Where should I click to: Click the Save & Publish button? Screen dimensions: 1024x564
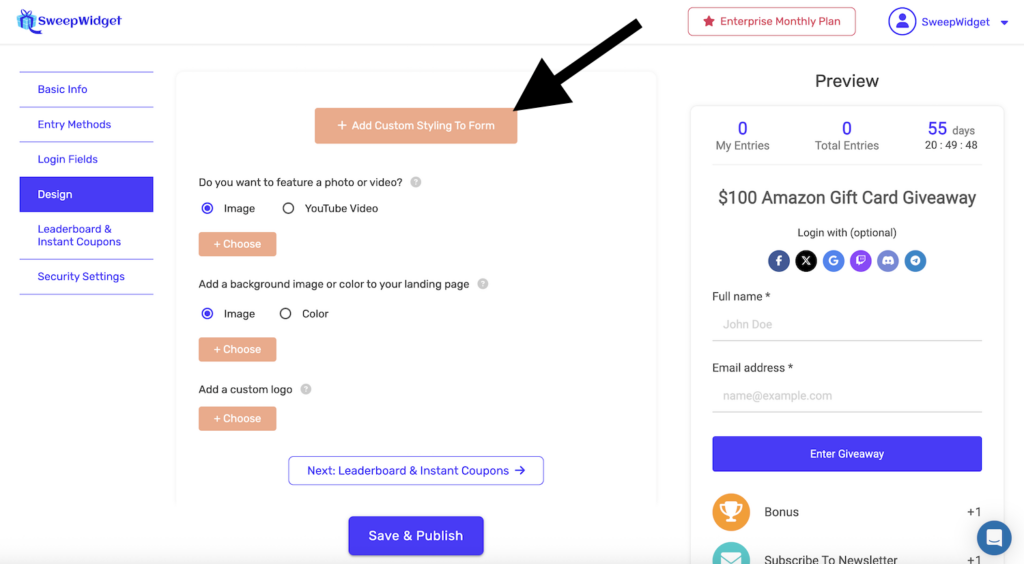click(x=416, y=536)
